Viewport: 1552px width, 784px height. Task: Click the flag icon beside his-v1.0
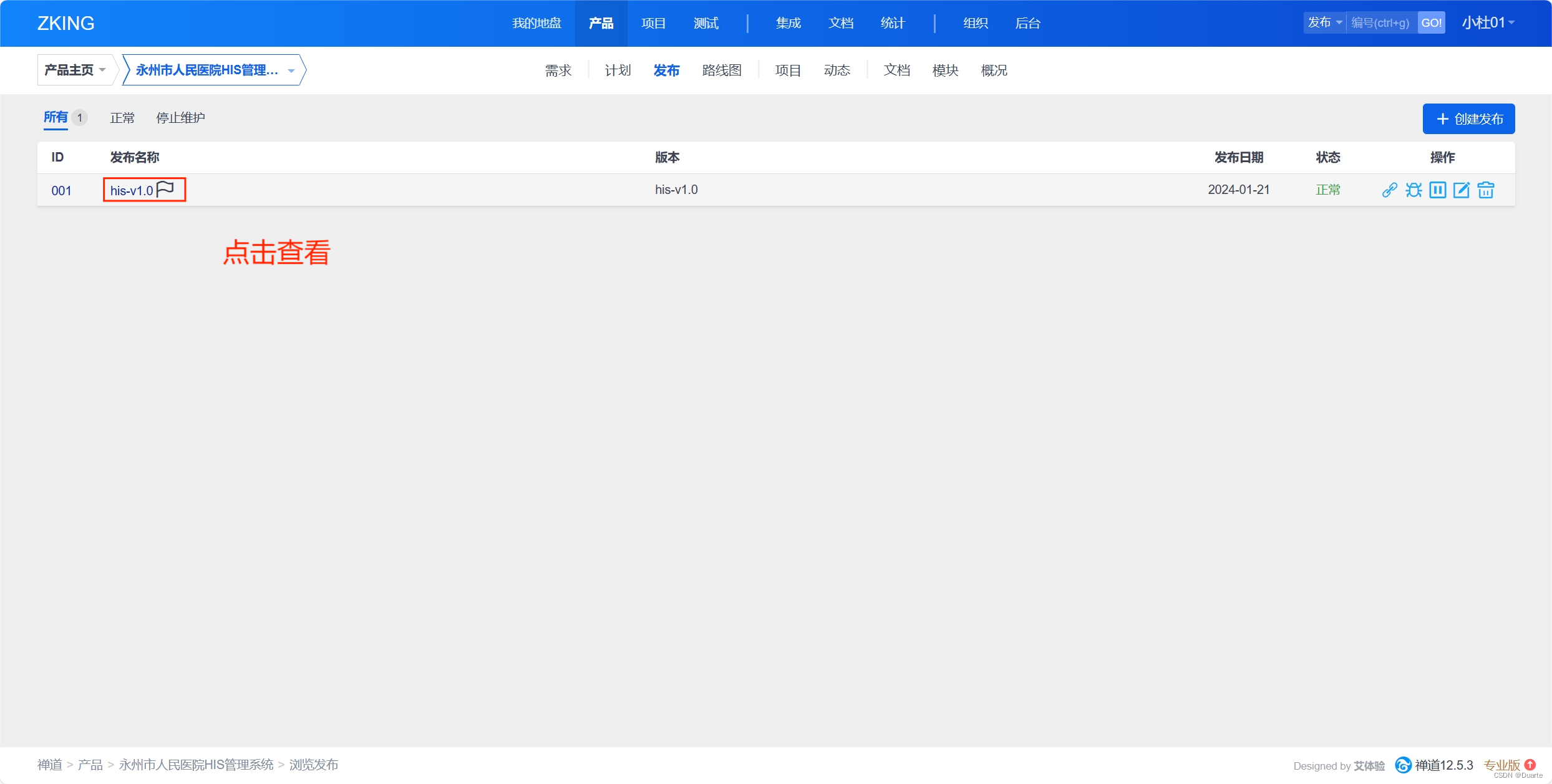(x=165, y=188)
